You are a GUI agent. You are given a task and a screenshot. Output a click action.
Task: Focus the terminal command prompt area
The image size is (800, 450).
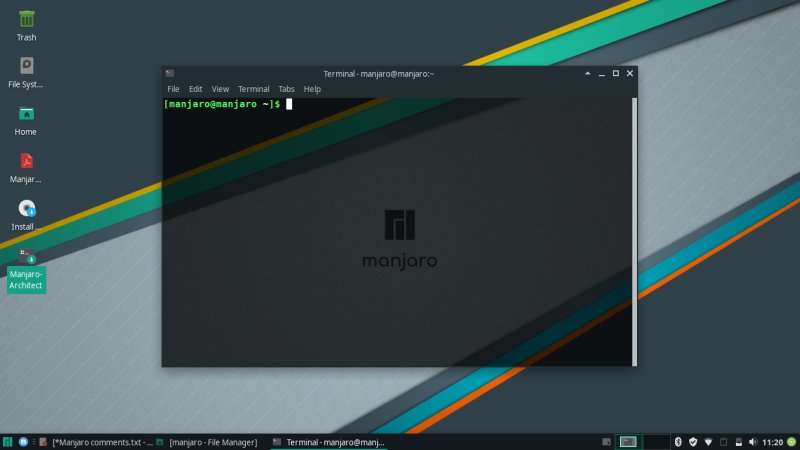397,232
